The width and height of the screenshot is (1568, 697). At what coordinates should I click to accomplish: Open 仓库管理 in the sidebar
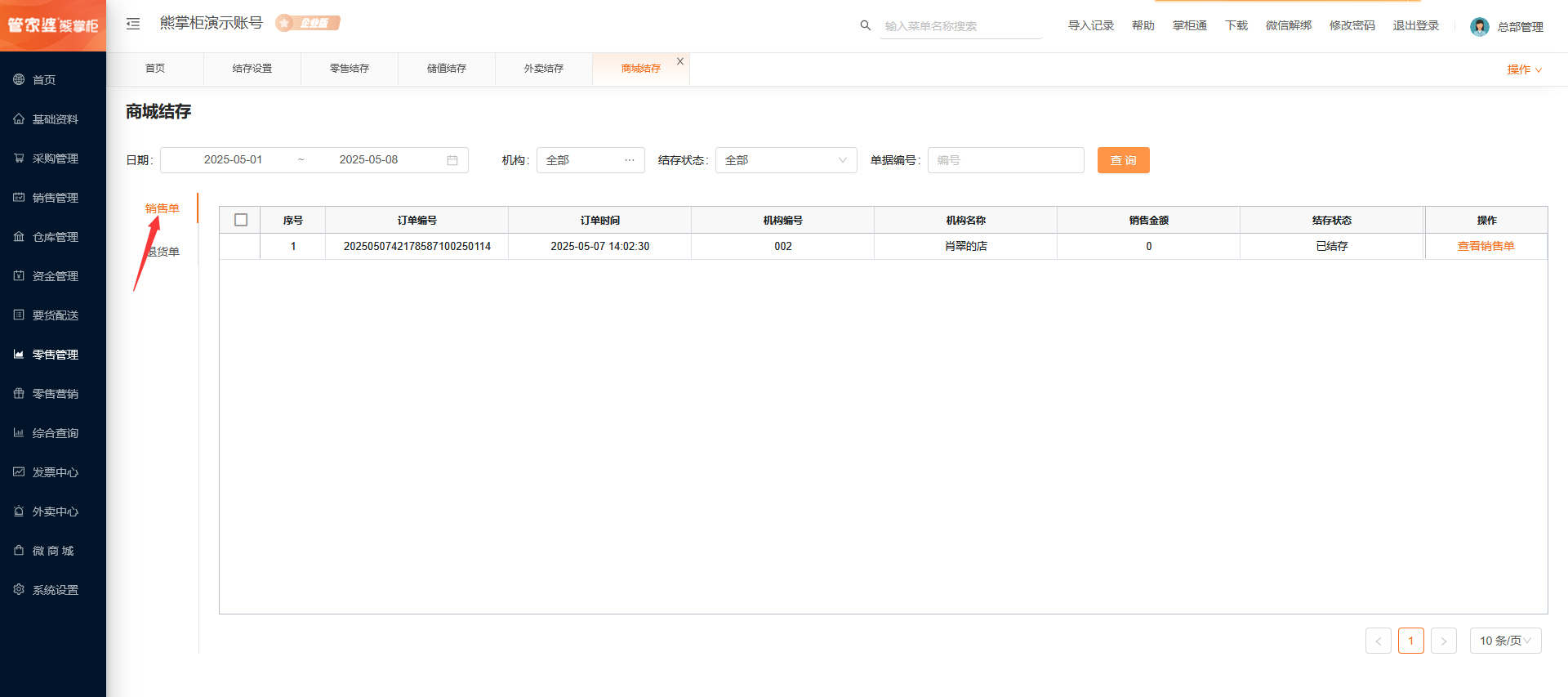coord(54,237)
